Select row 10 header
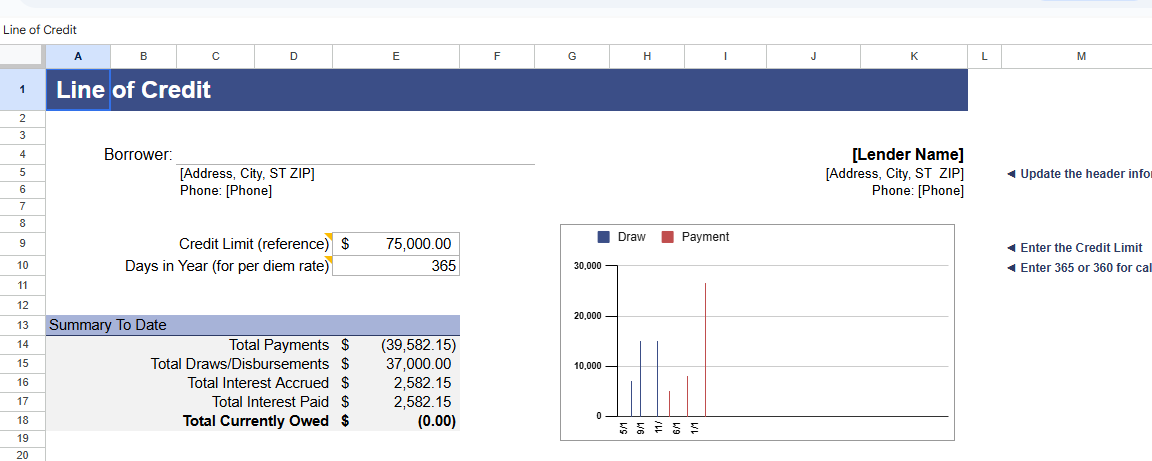The height and width of the screenshot is (461, 1152). pyautogui.click(x=23, y=265)
